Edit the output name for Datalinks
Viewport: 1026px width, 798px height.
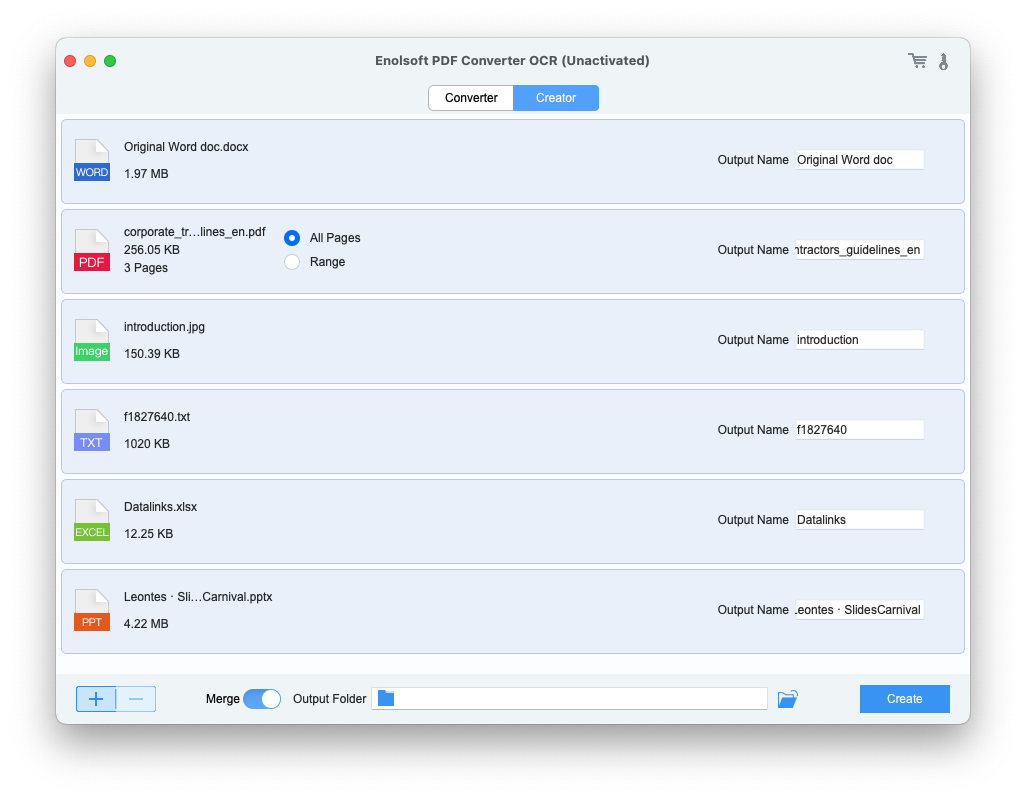859,520
